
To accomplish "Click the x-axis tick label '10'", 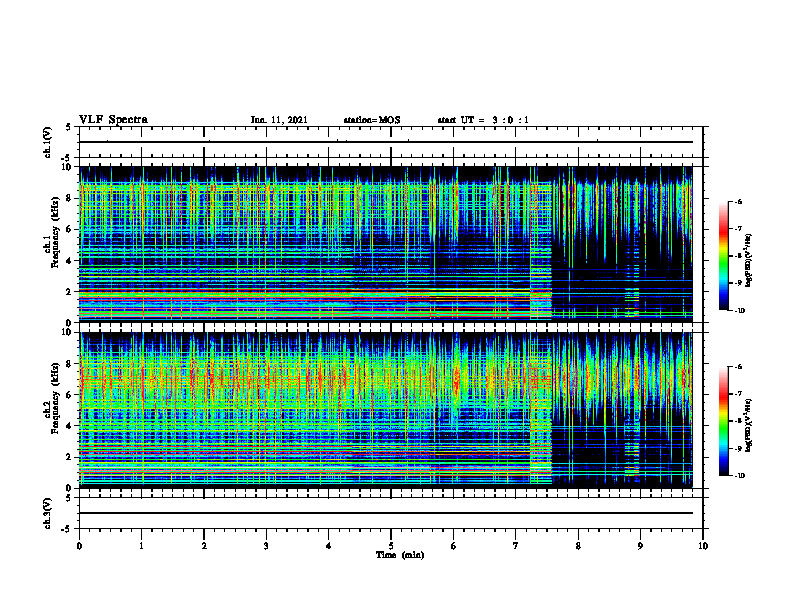I will pyautogui.click(x=703, y=546).
